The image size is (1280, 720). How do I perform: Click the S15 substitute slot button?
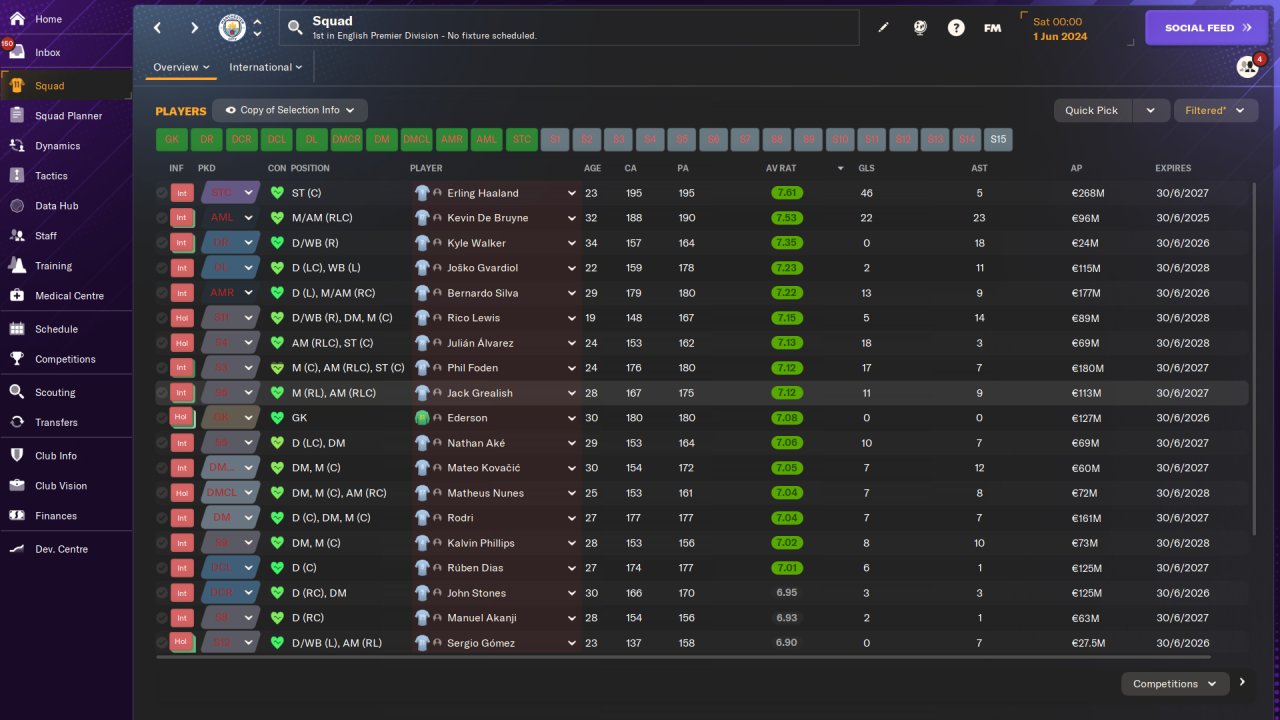[998, 140]
